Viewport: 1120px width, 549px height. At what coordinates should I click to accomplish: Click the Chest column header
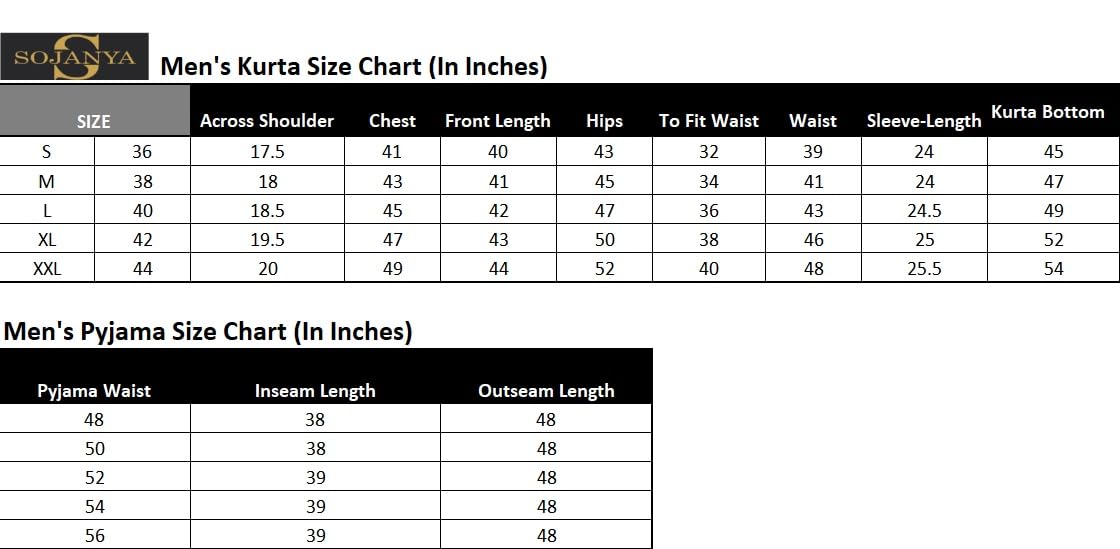(x=392, y=121)
